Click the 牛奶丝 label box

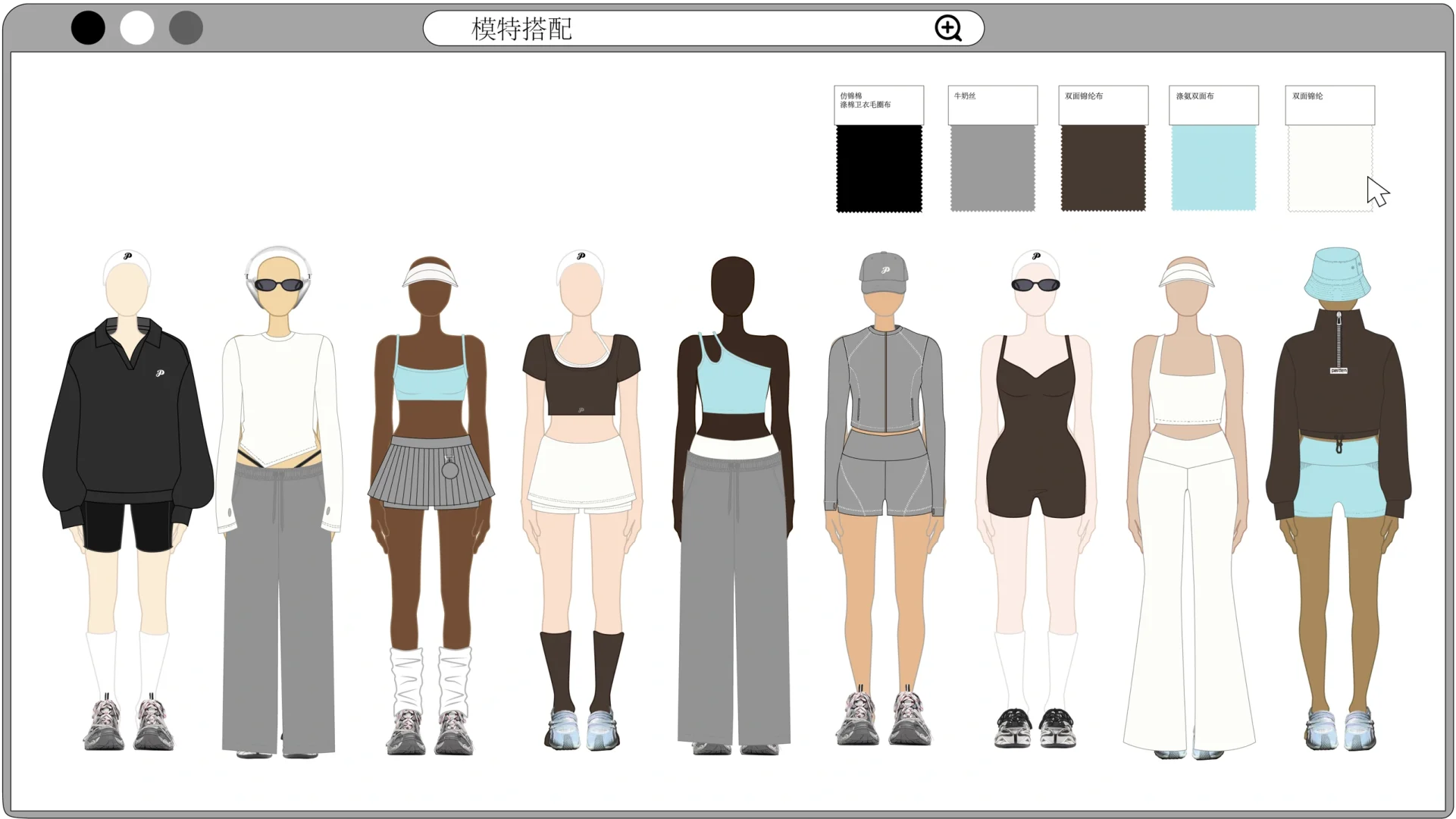[993, 105]
